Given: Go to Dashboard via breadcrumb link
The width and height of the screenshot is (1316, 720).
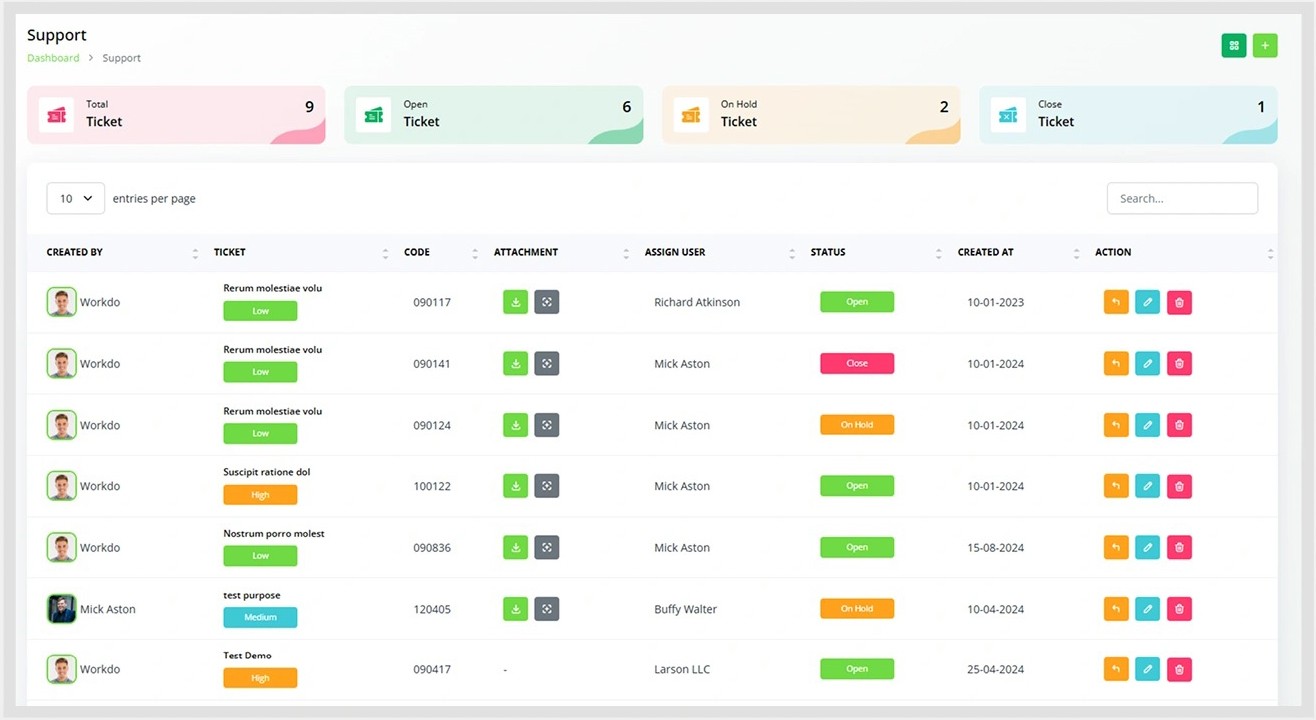Looking at the screenshot, I should (x=53, y=58).
